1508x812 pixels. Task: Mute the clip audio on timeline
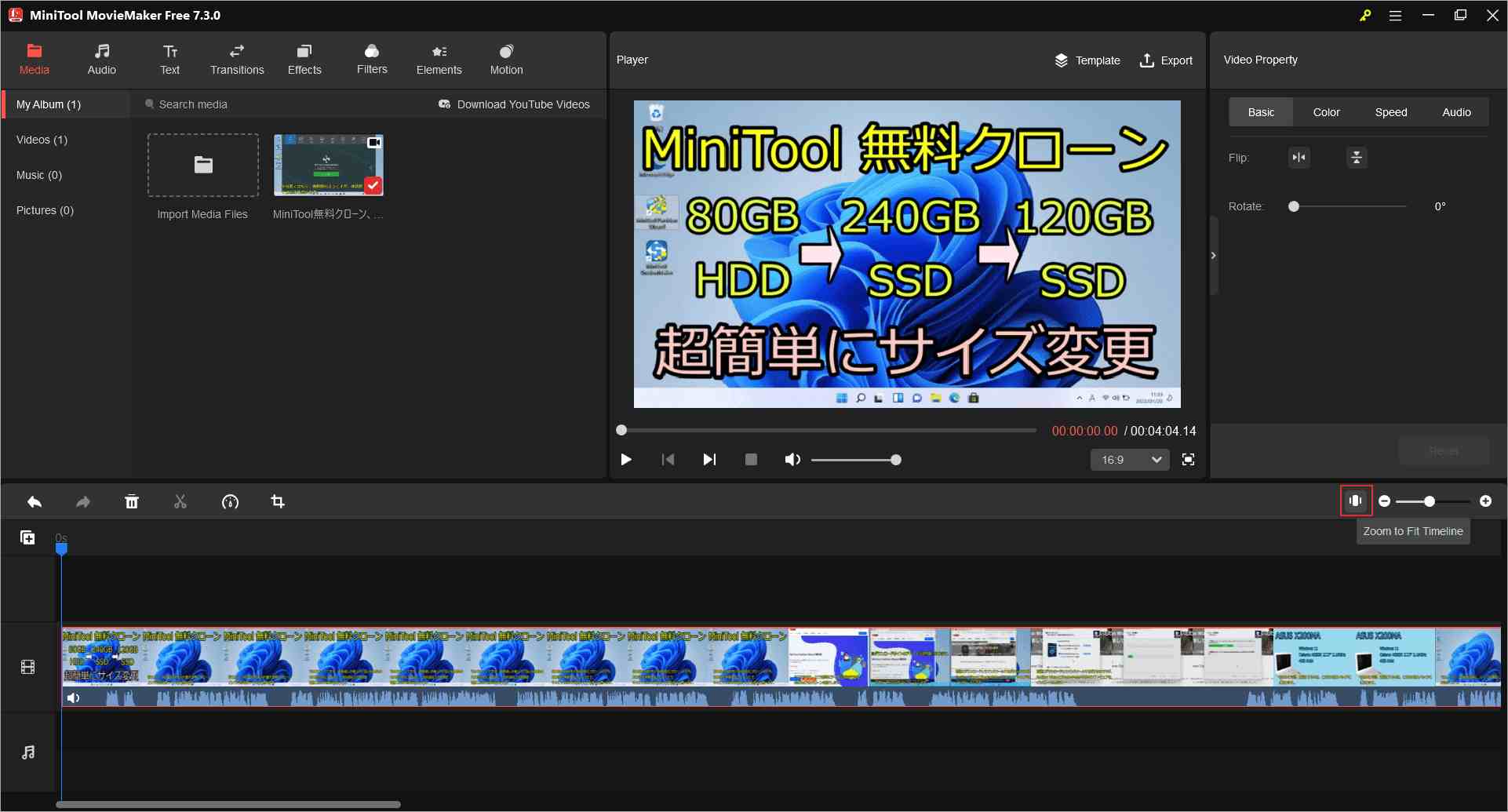point(73,698)
